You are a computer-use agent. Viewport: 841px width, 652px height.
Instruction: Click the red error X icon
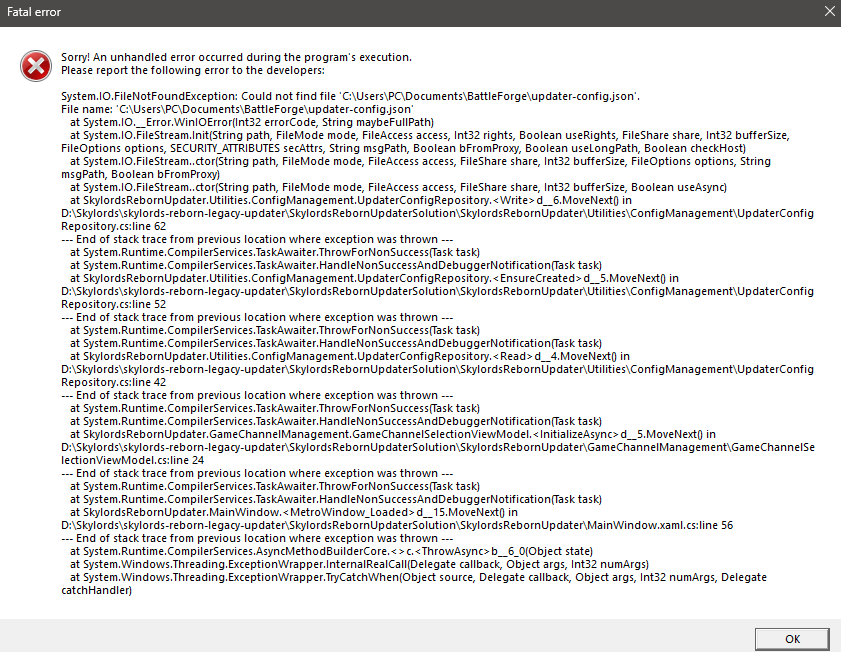coord(36,66)
